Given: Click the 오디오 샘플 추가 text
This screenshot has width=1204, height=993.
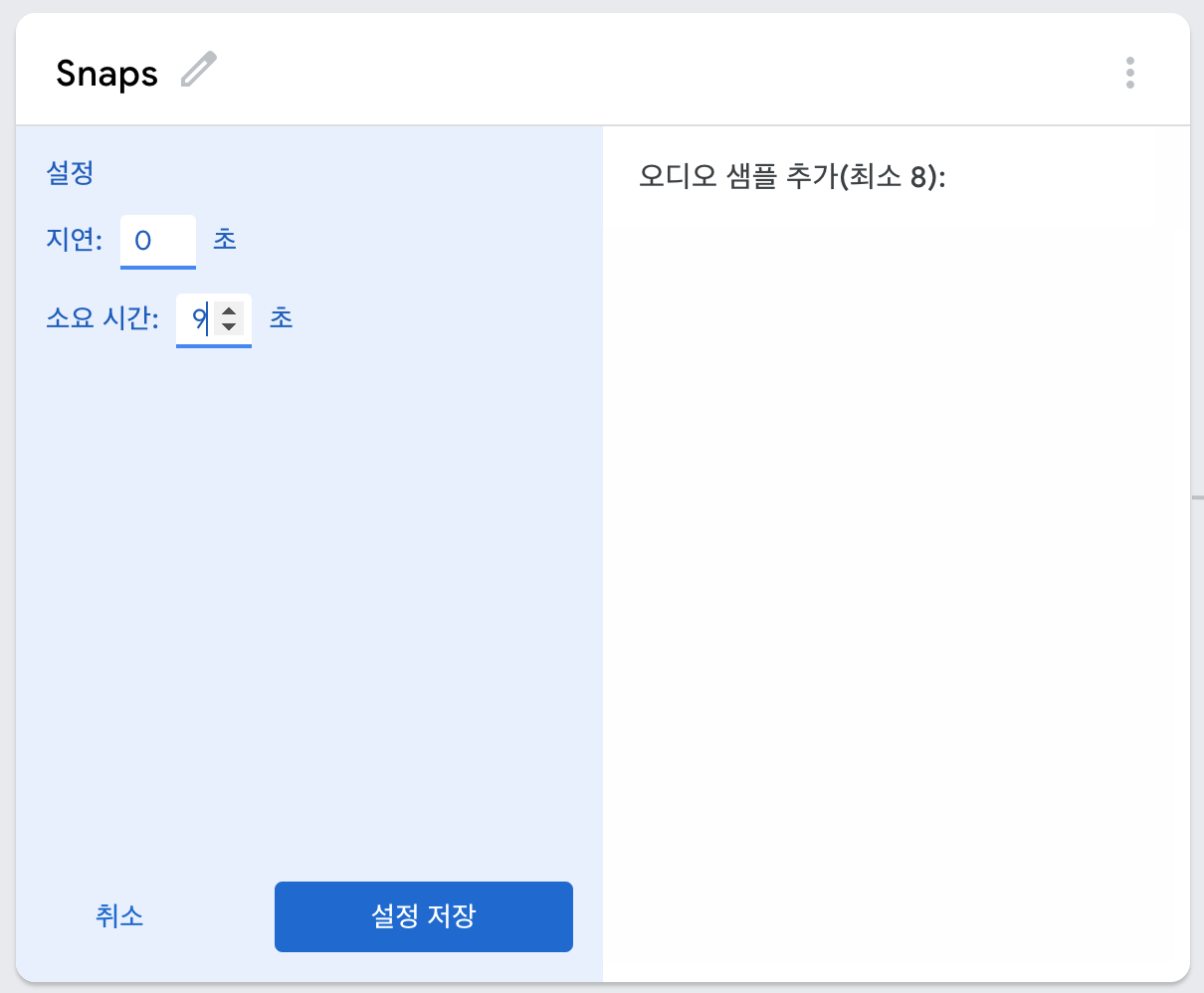Looking at the screenshot, I should (737, 176).
